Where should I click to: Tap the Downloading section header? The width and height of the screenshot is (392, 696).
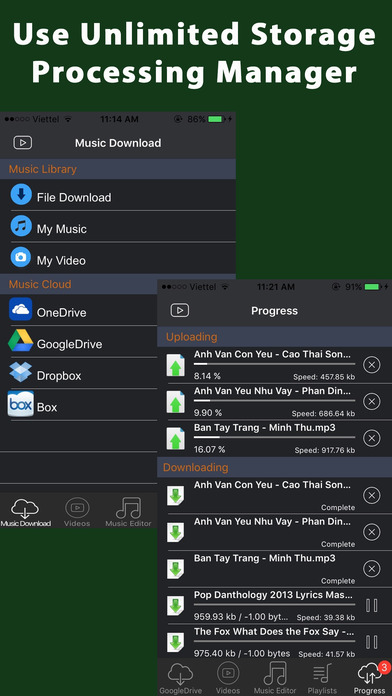[274, 467]
